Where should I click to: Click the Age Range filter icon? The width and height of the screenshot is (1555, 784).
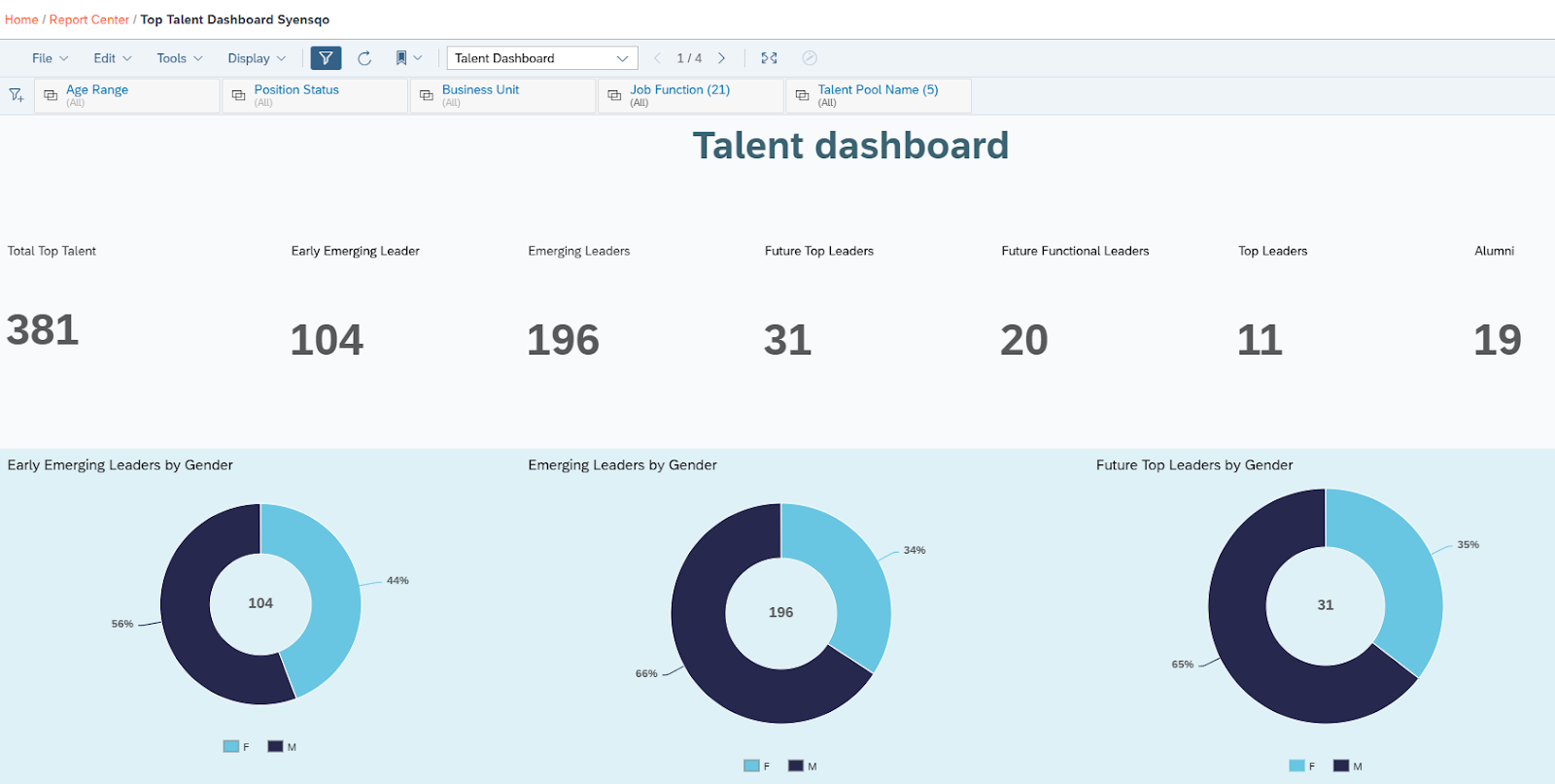click(x=51, y=95)
